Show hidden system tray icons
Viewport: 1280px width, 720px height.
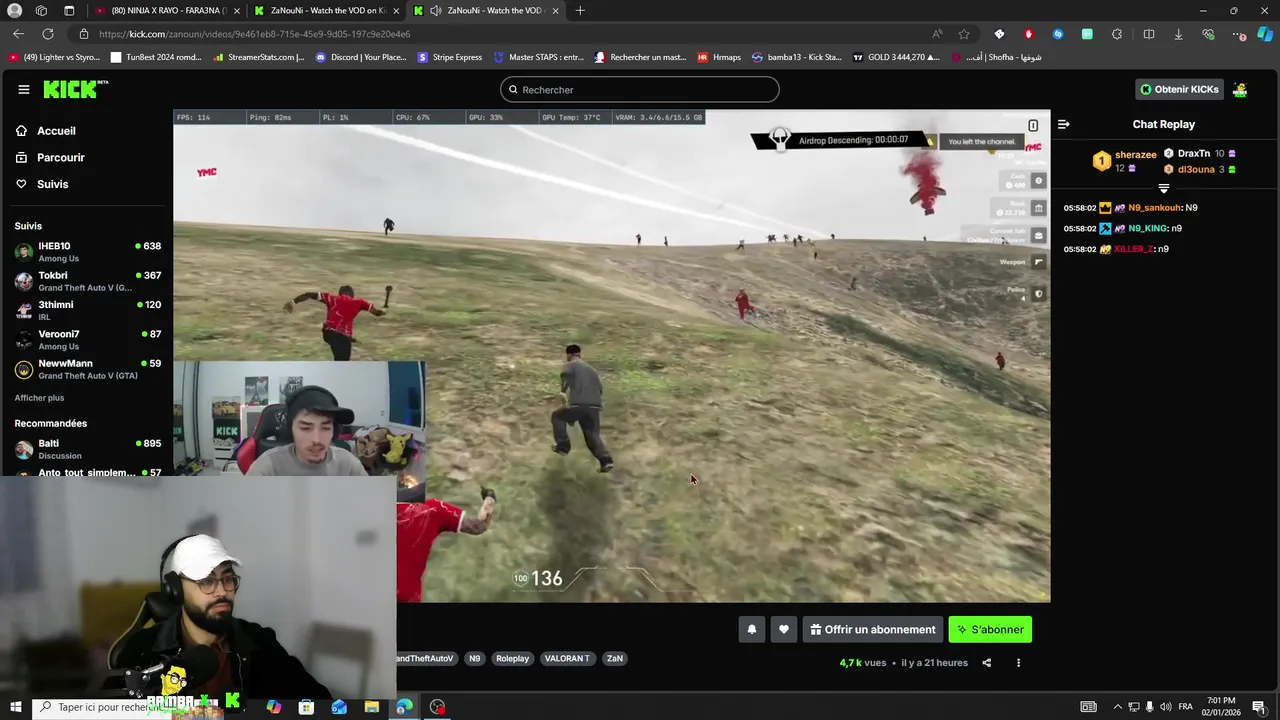[x=1117, y=707]
